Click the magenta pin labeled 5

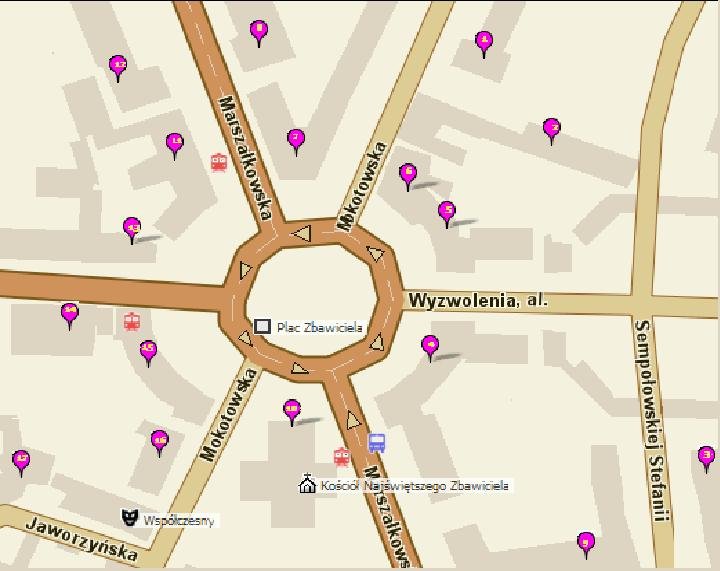click(x=447, y=215)
